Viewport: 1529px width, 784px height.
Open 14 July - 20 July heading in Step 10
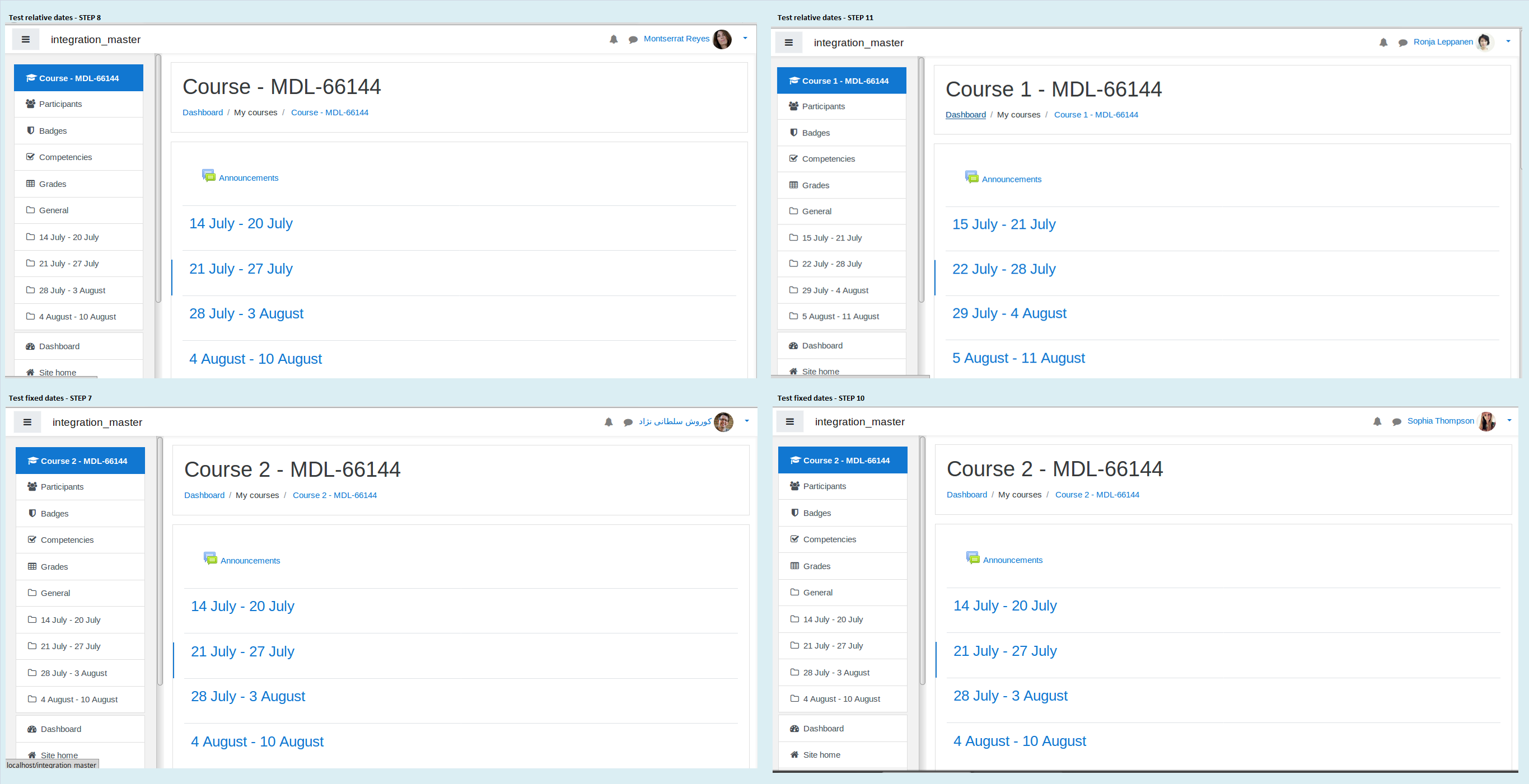pyautogui.click(x=1005, y=606)
